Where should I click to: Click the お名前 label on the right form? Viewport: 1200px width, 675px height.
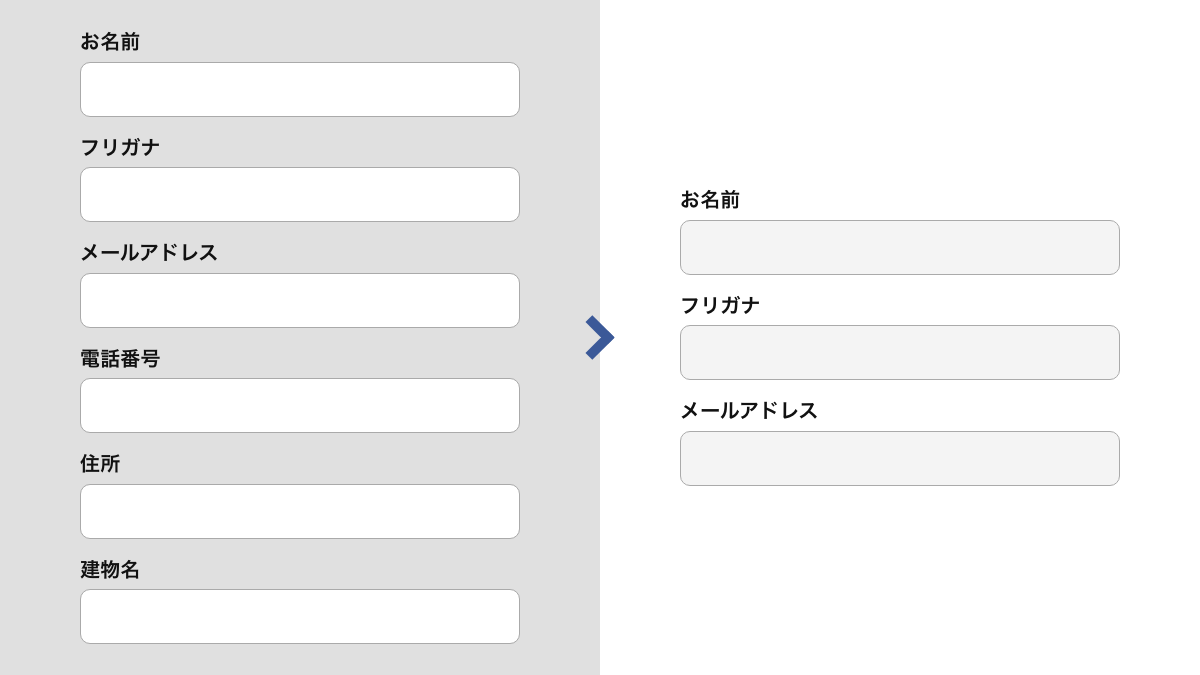click(x=710, y=200)
